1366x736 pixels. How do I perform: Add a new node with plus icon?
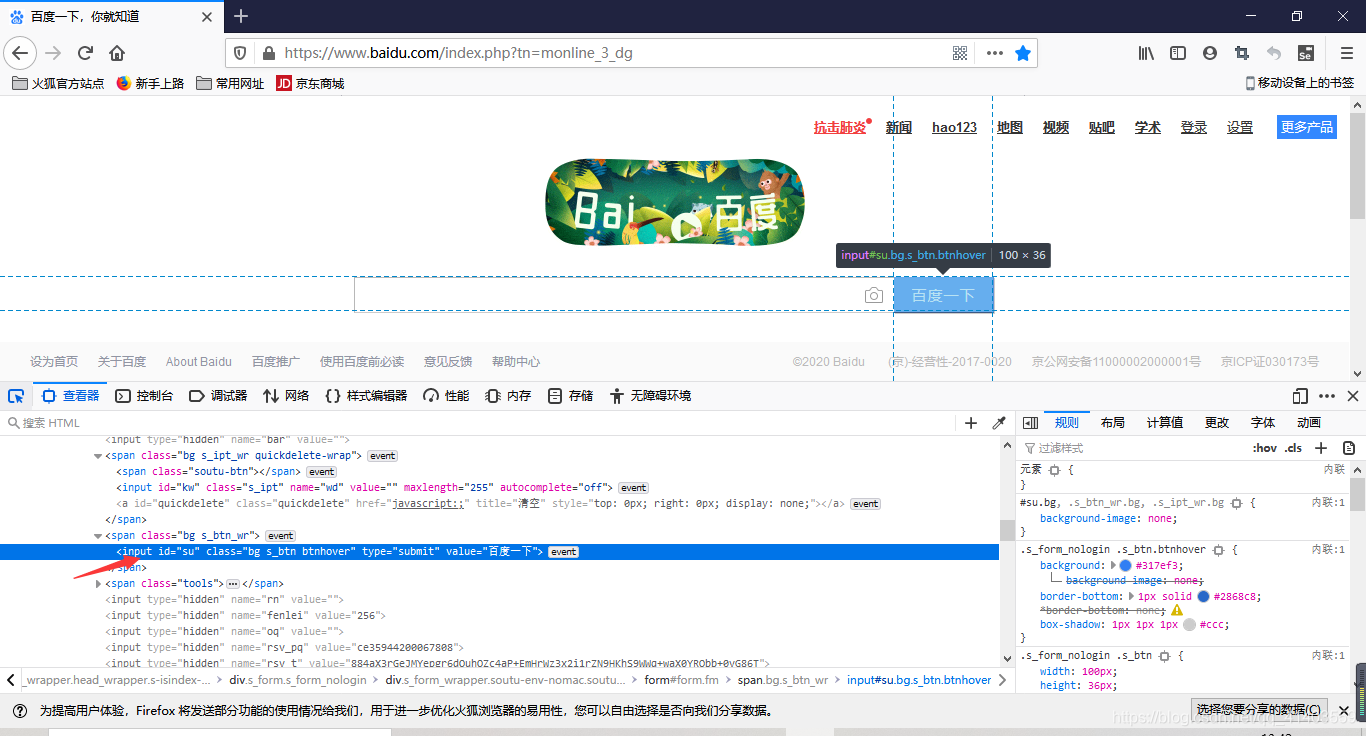(970, 423)
